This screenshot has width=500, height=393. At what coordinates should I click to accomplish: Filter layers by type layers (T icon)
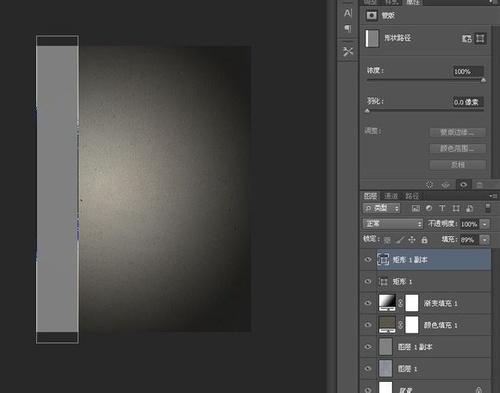pyautogui.click(x=442, y=208)
